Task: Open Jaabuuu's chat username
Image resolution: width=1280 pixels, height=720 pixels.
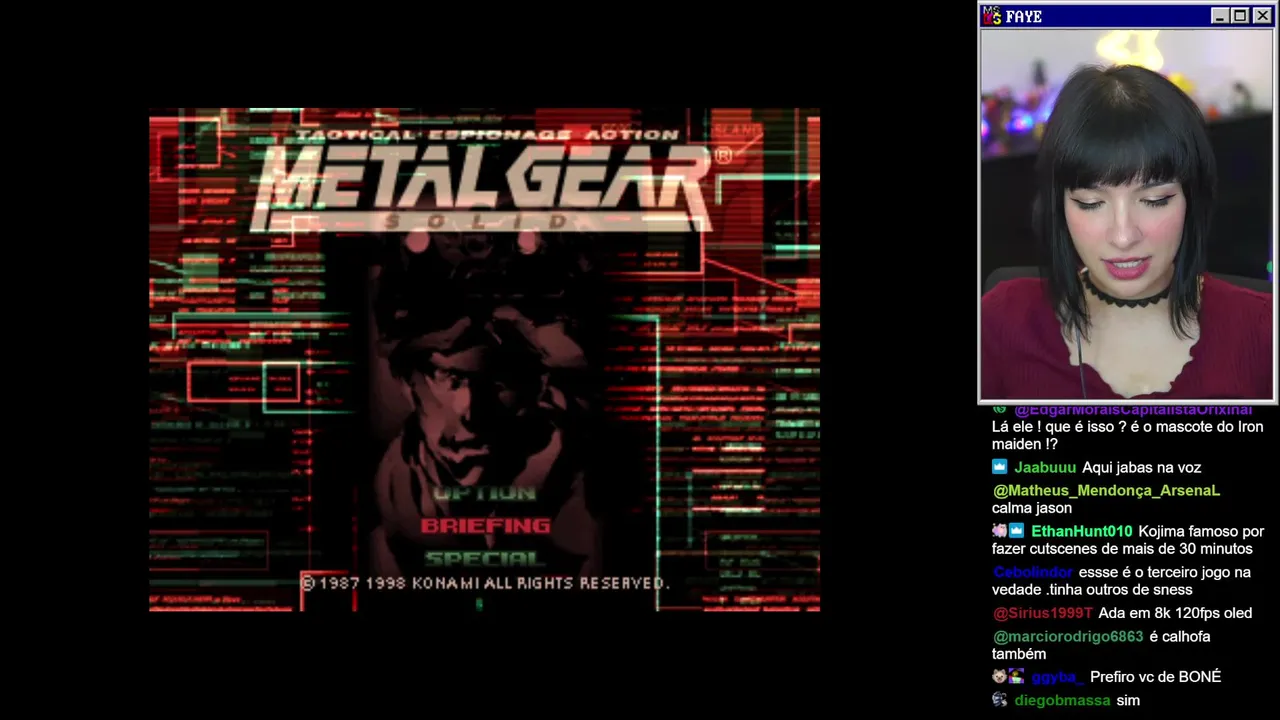Action: (1045, 467)
